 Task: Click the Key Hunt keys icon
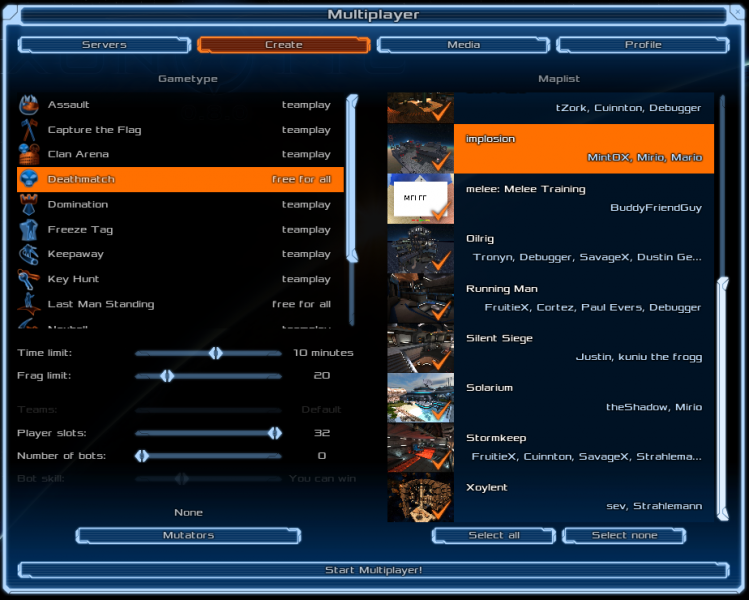[x=29, y=279]
